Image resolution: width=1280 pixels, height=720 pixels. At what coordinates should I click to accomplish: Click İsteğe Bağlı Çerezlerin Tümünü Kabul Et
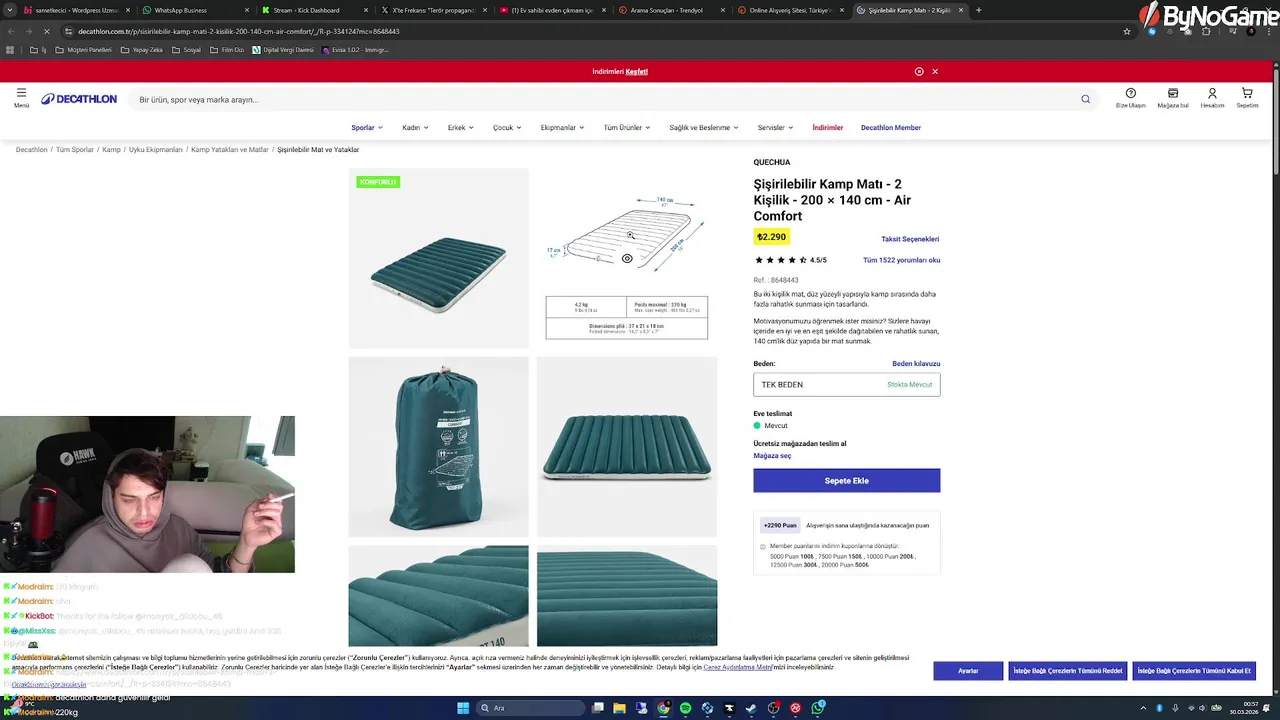[x=1194, y=671]
